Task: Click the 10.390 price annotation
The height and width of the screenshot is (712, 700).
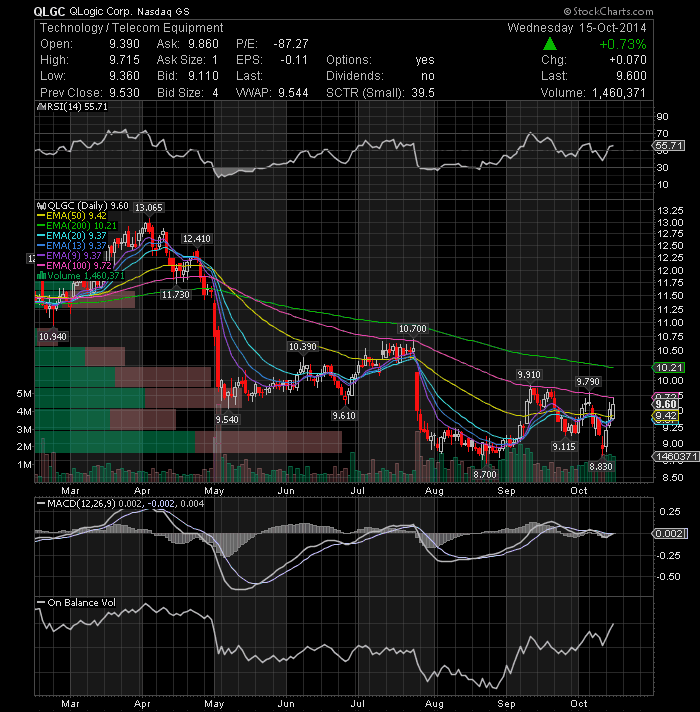Action: coord(303,346)
